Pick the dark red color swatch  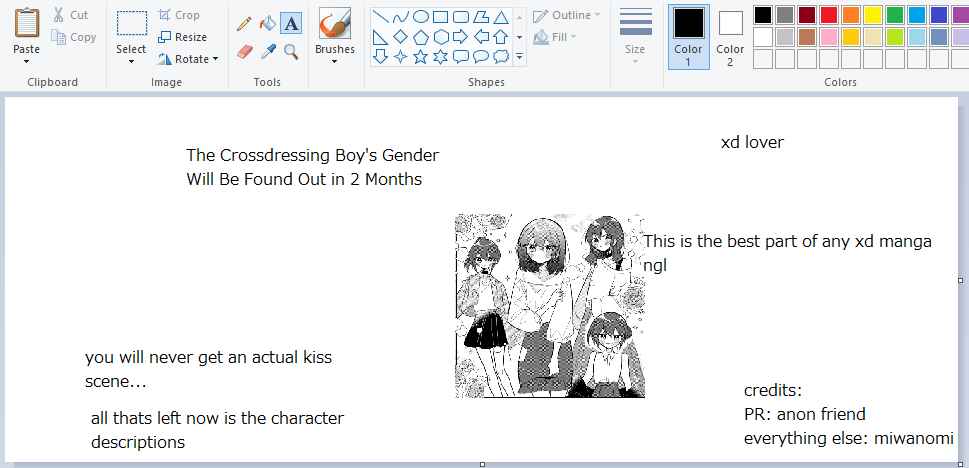[807, 15]
